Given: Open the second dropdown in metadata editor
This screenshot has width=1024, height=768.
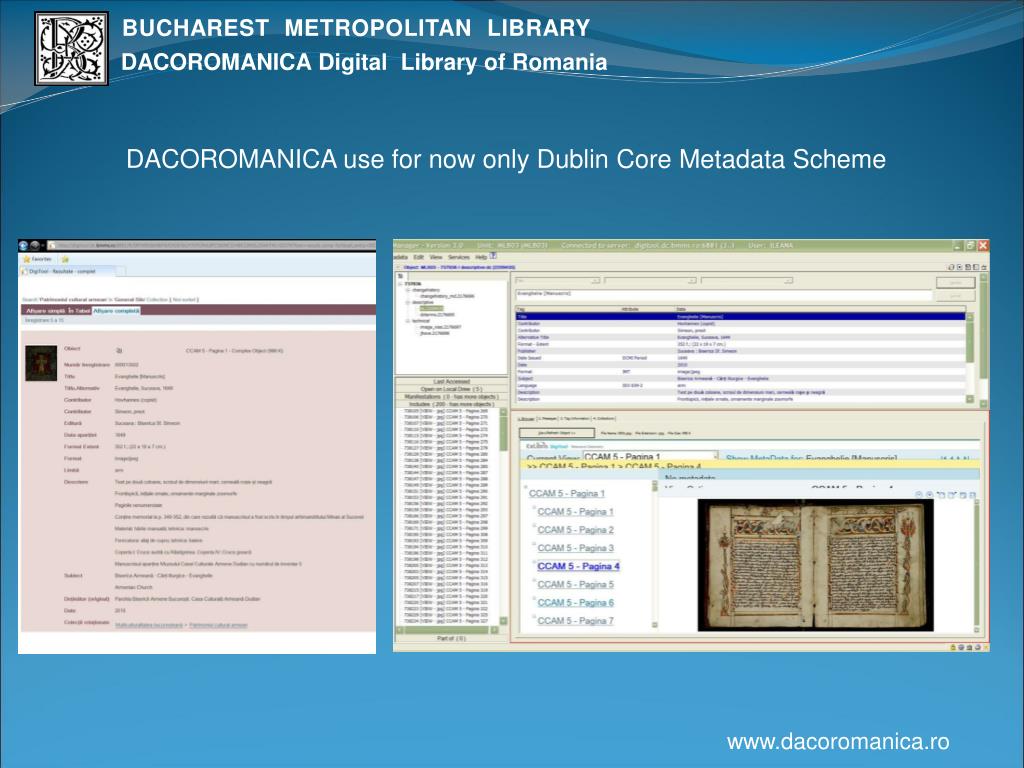Looking at the screenshot, I should [x=650, y=281].
